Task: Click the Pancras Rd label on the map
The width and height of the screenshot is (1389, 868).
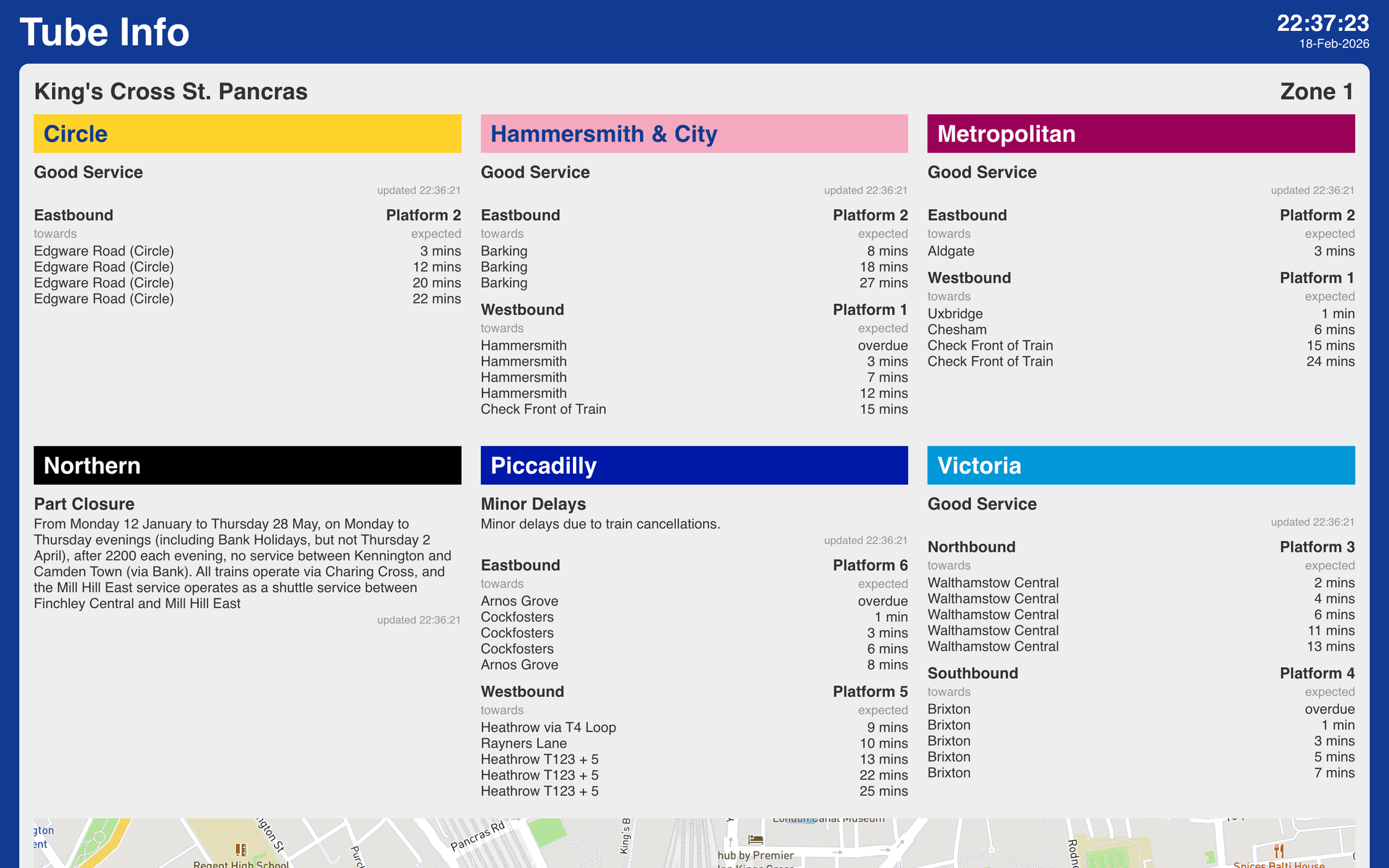Action: tap(478, 836)
